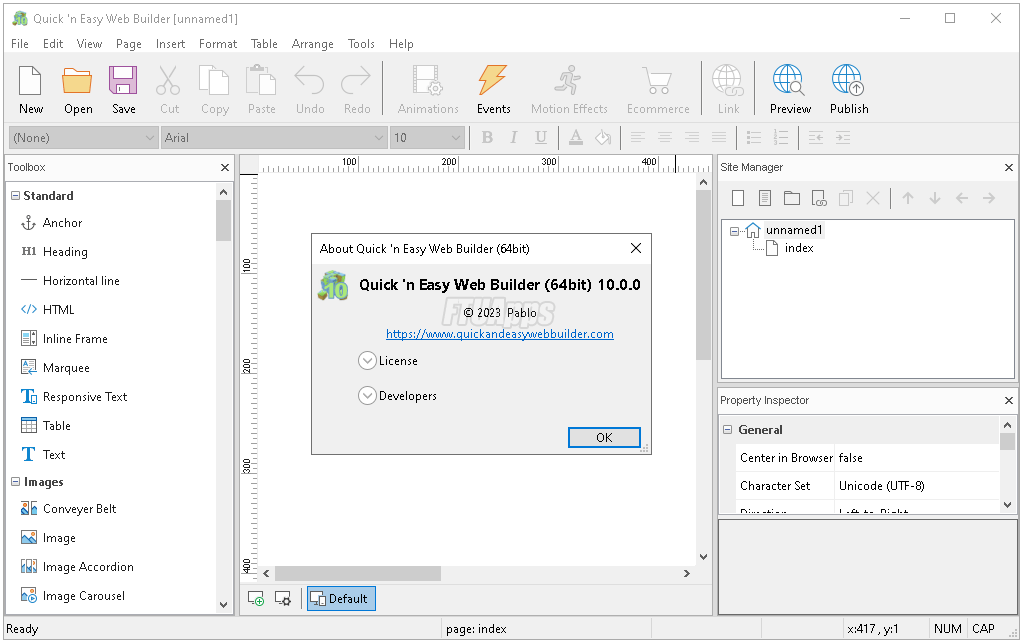Save the project using Save icon
The height and width of the screenshot is (642, 1024).
[x=123, y=89]
